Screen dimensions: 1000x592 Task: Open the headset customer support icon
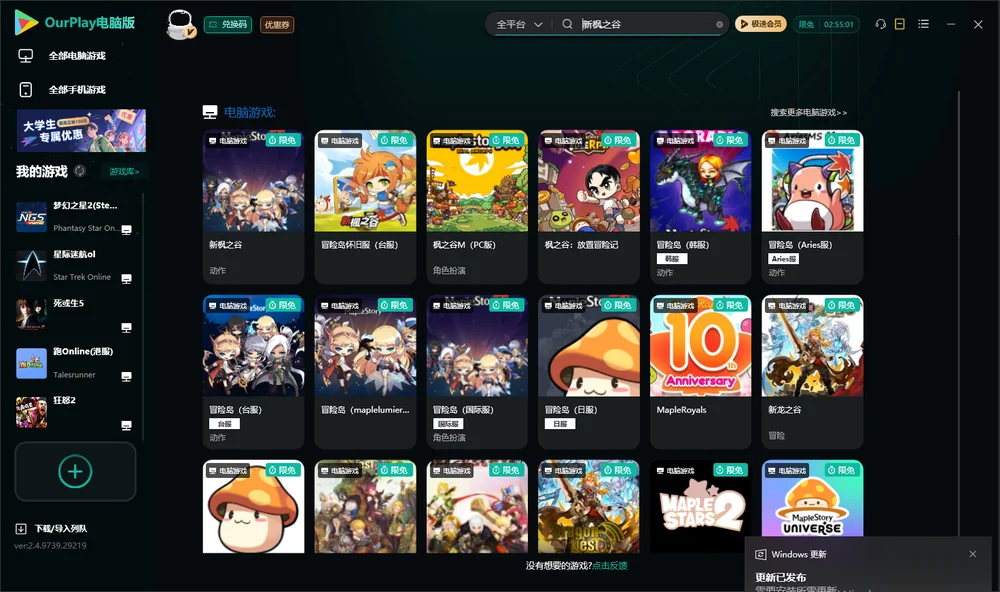pos(881,24)
